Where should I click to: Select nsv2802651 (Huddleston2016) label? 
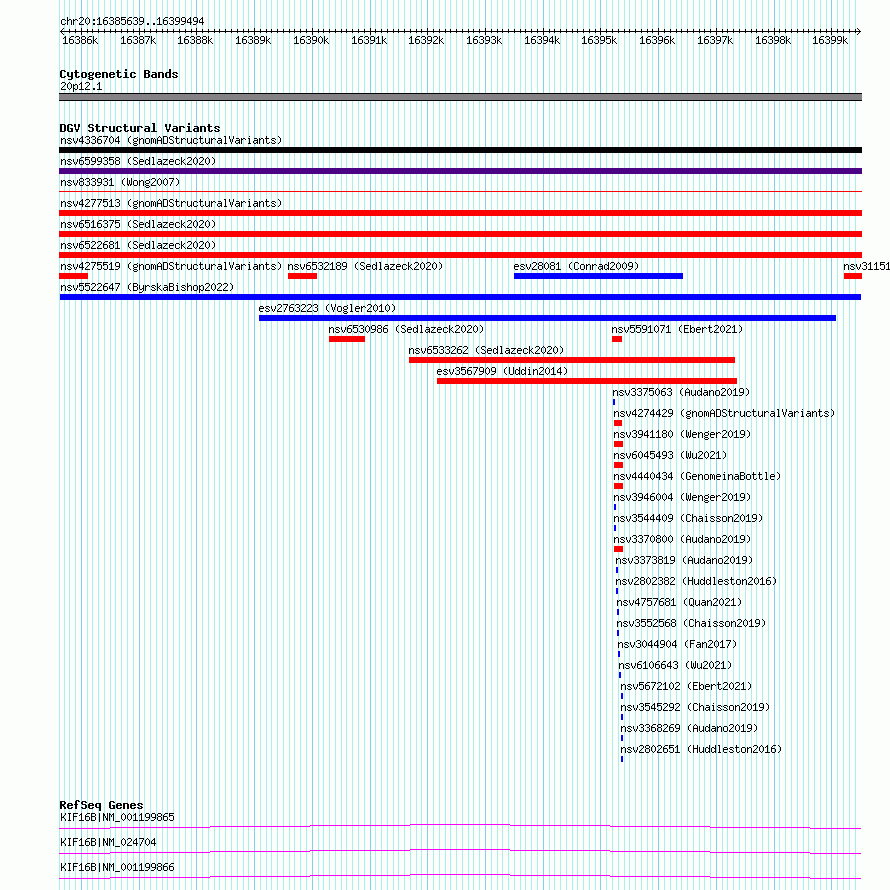701,749
